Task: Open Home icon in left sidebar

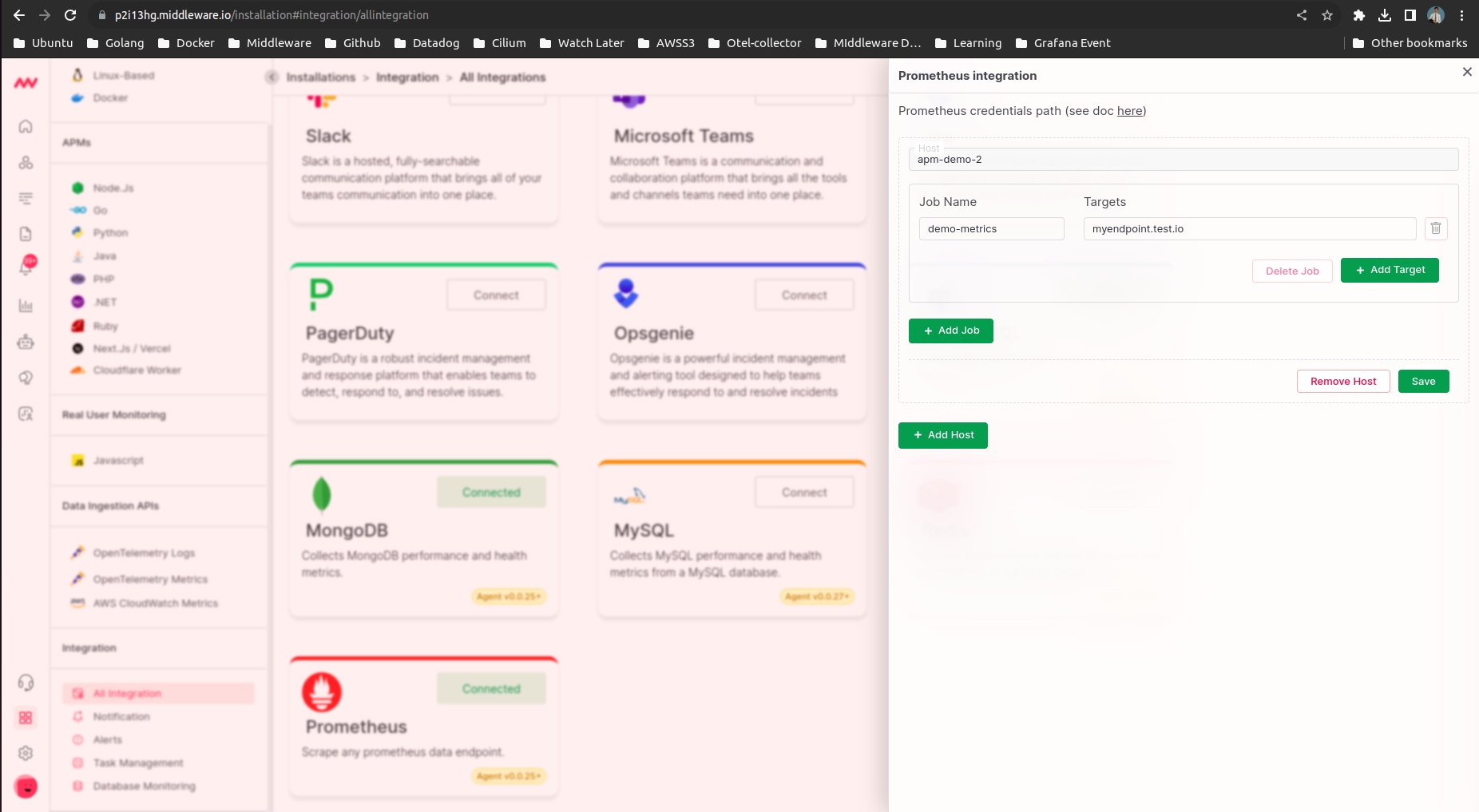Action: [x=26, y=126]
